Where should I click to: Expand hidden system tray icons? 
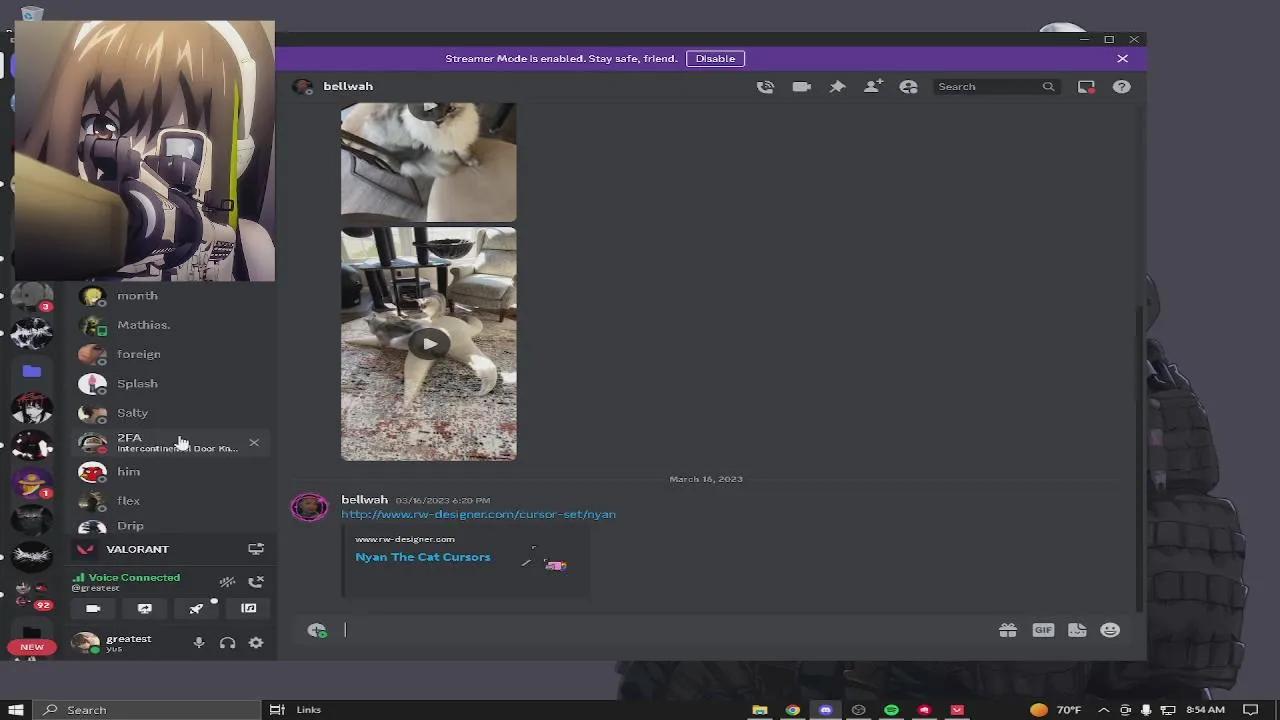point(1103,710)
